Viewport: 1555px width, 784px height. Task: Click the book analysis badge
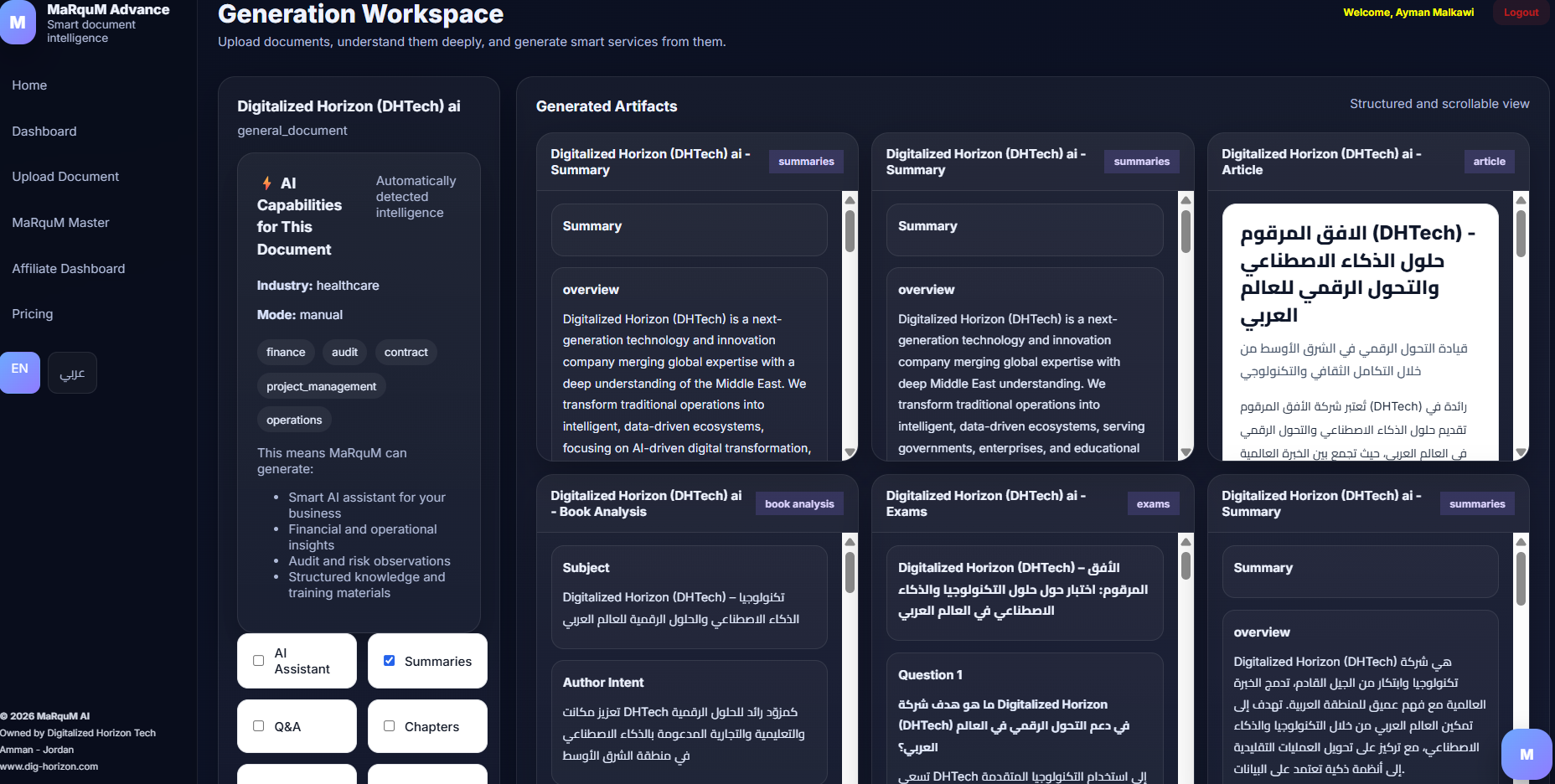[799, 503]
